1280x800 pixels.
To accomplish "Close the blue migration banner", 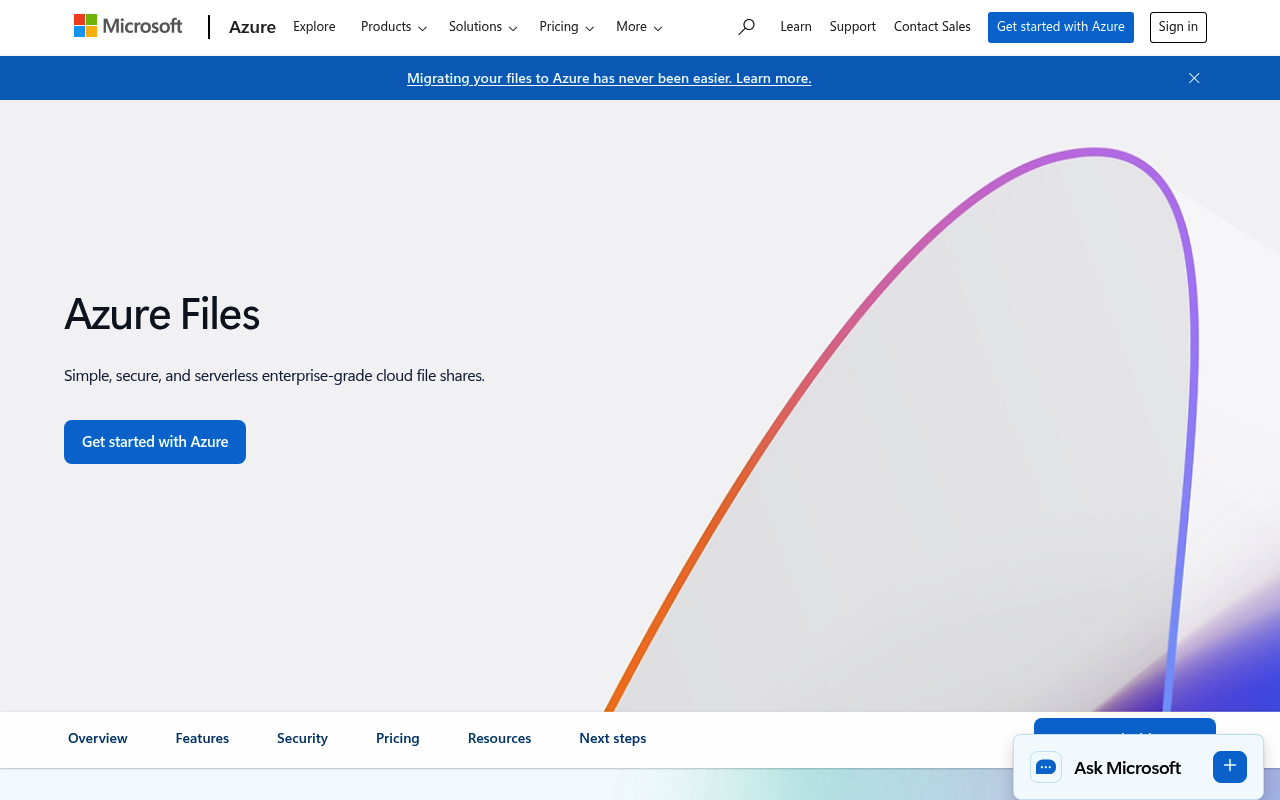I will pos(1194,78).
